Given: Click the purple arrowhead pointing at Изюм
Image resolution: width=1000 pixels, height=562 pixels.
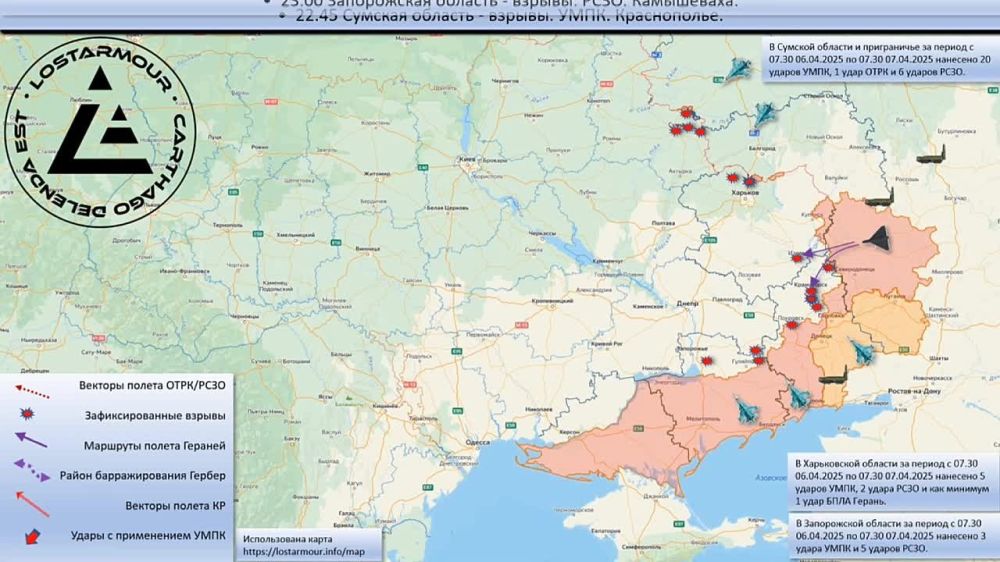Looking at the screenshot, I should (807, 254).
